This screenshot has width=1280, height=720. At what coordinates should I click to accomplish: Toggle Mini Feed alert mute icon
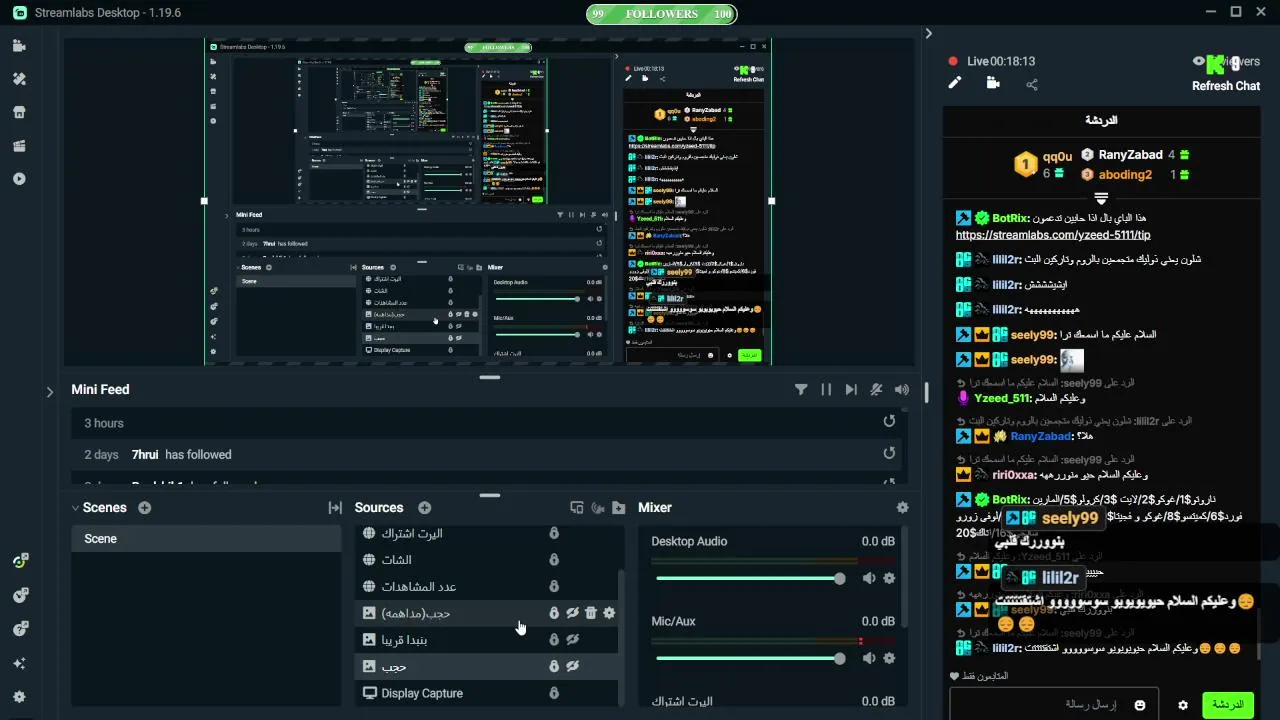[x=876, y=390]
